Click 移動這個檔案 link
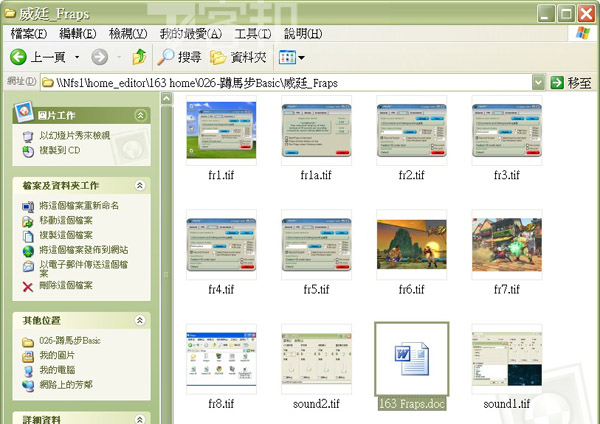This screenshot has height=424, width=600. point(66,220)
